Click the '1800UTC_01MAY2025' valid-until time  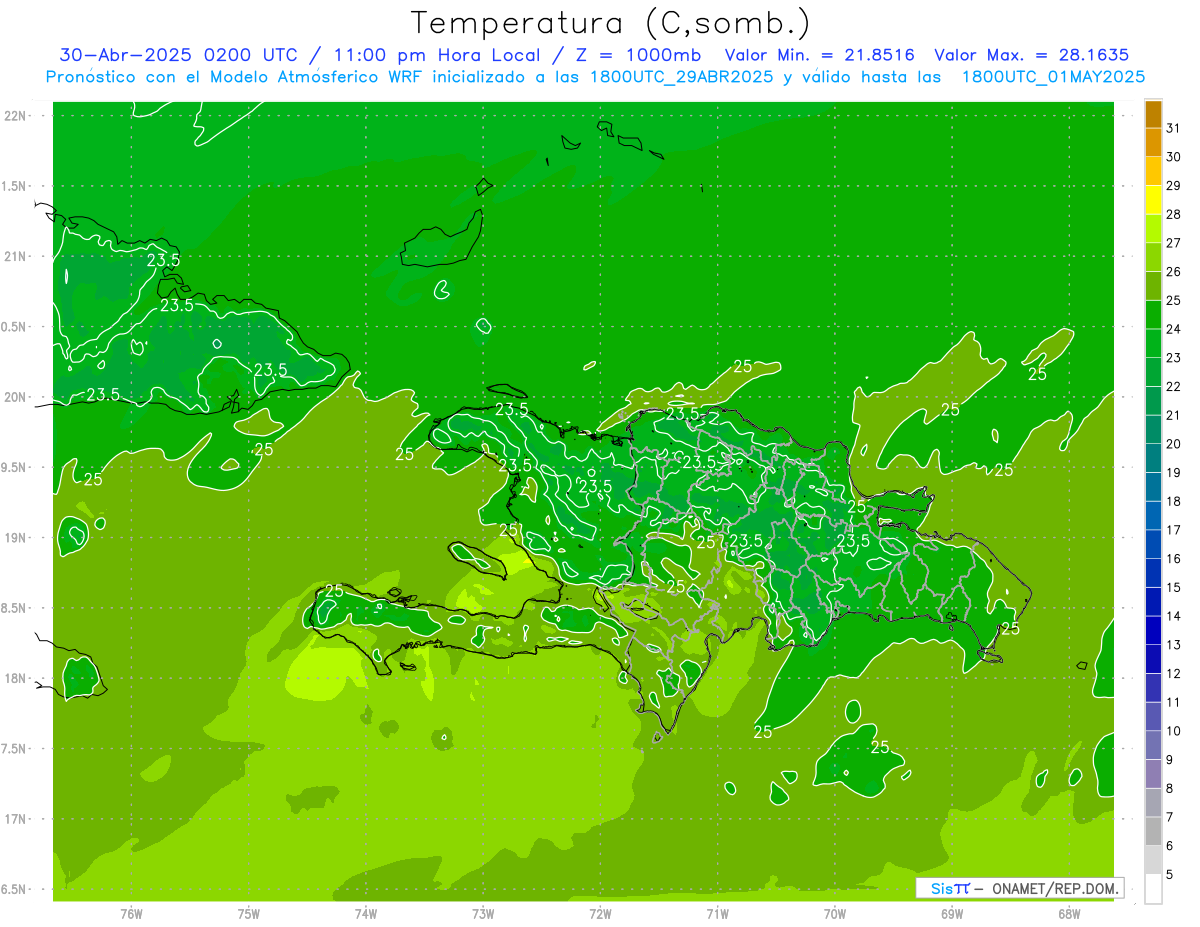pyautogui.click(x=1053, y=77)
